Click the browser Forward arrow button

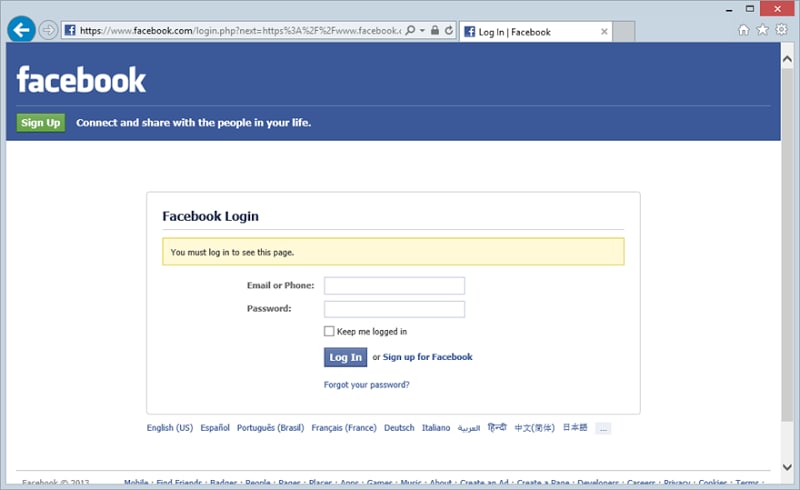[48, 30]
